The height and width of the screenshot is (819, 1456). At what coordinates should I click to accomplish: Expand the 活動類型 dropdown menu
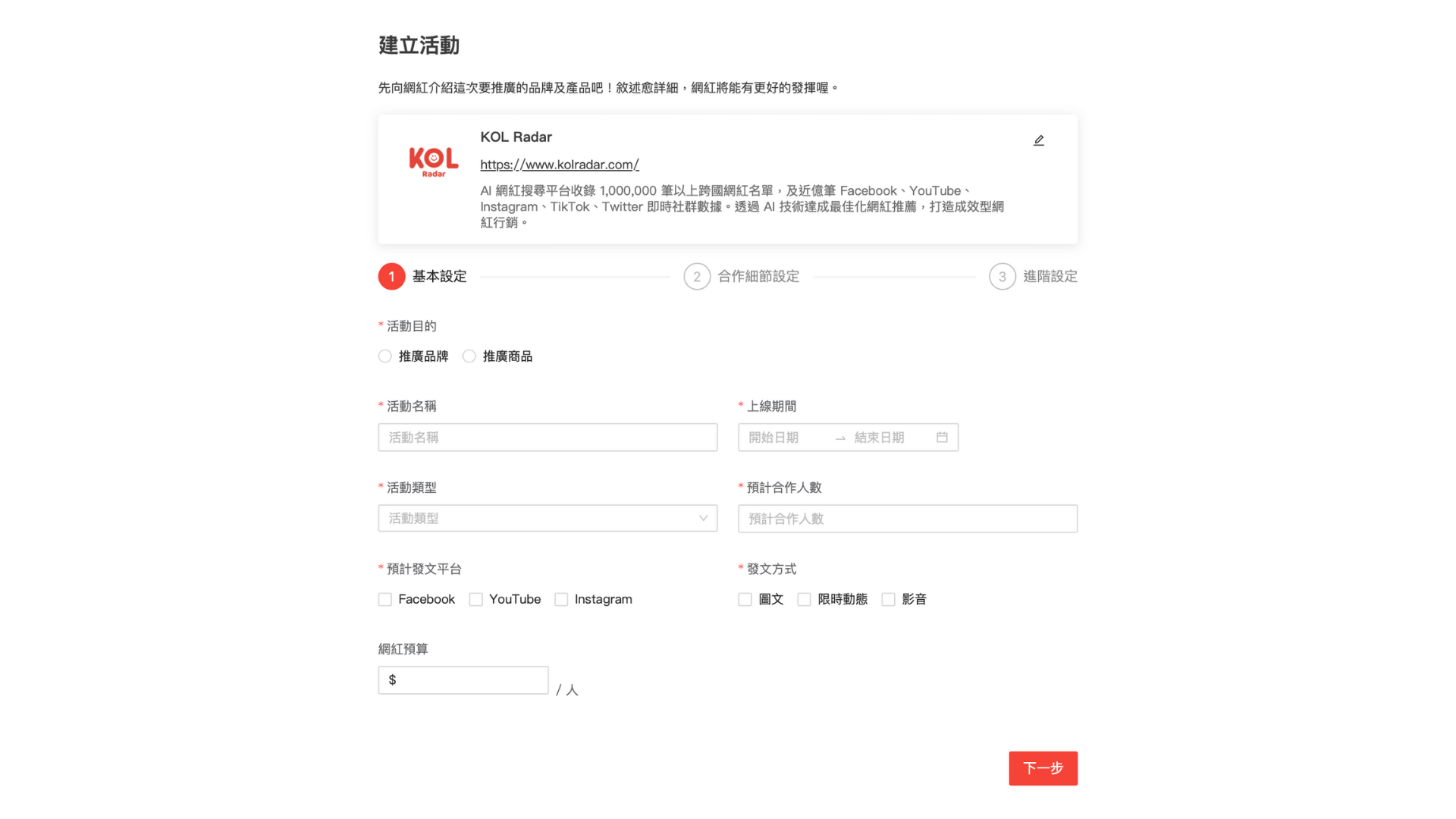click(547, 518)
